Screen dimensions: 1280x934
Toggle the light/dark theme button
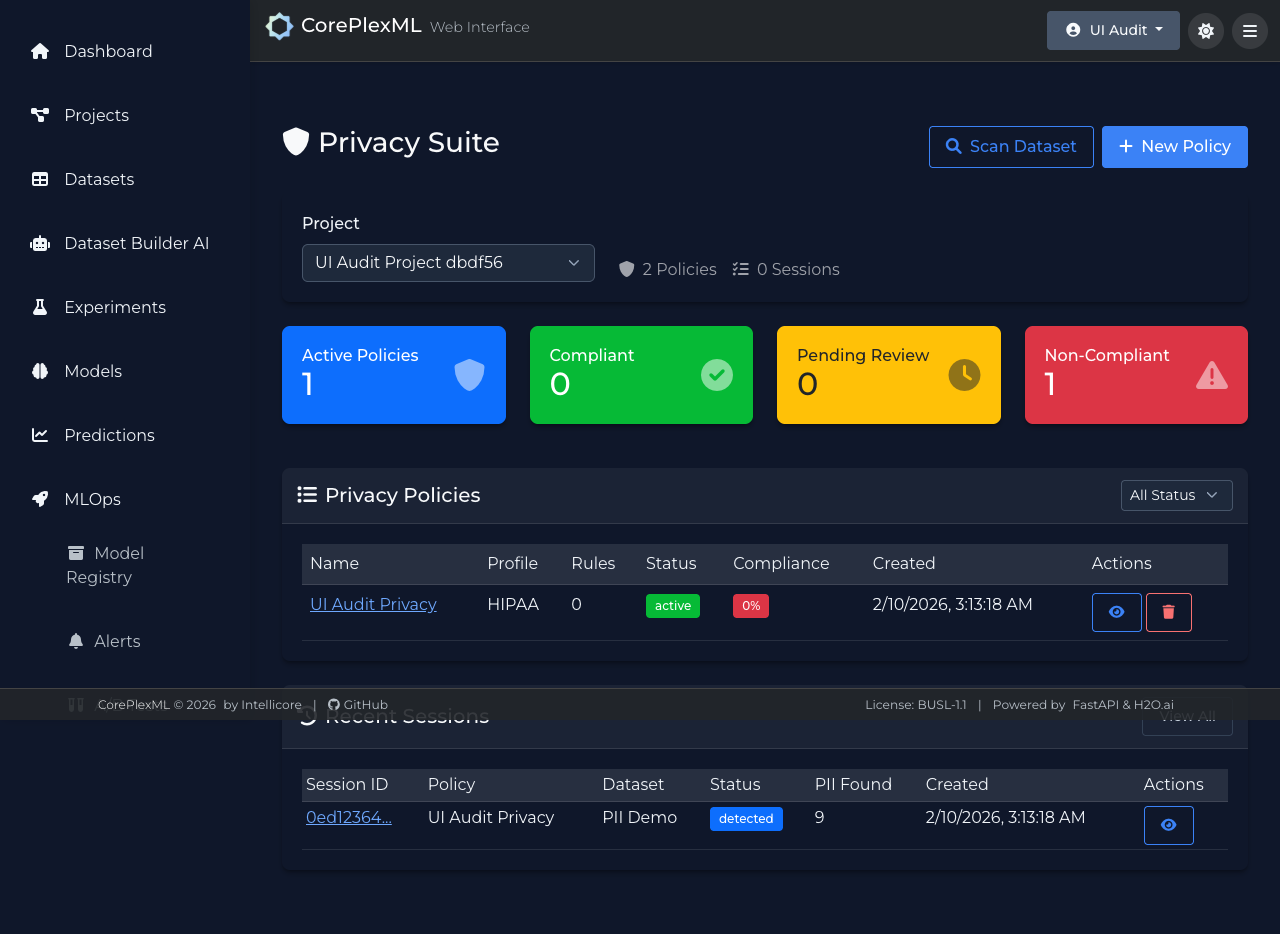(x=1205, y=31)
